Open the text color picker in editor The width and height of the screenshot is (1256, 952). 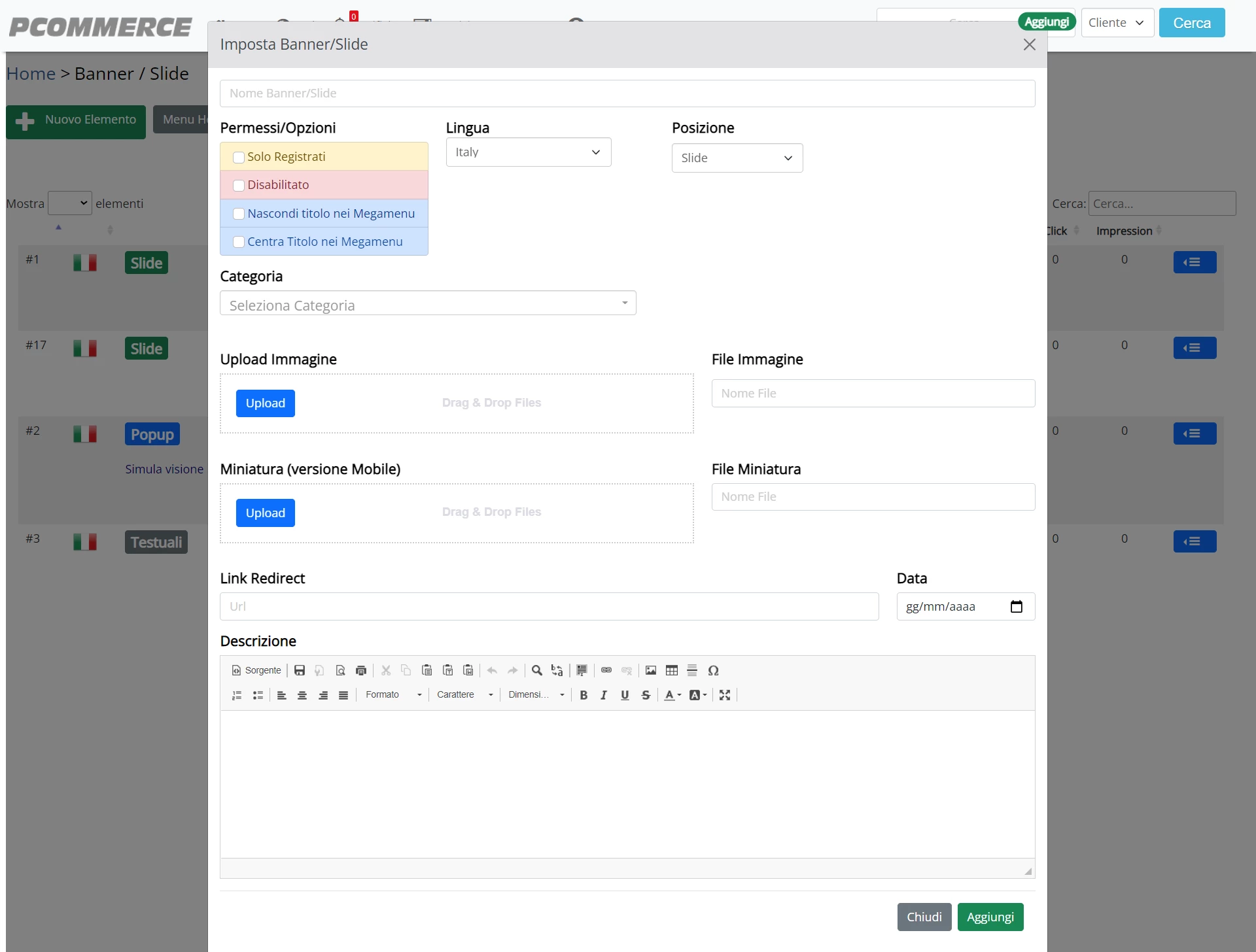pos(672,695)
